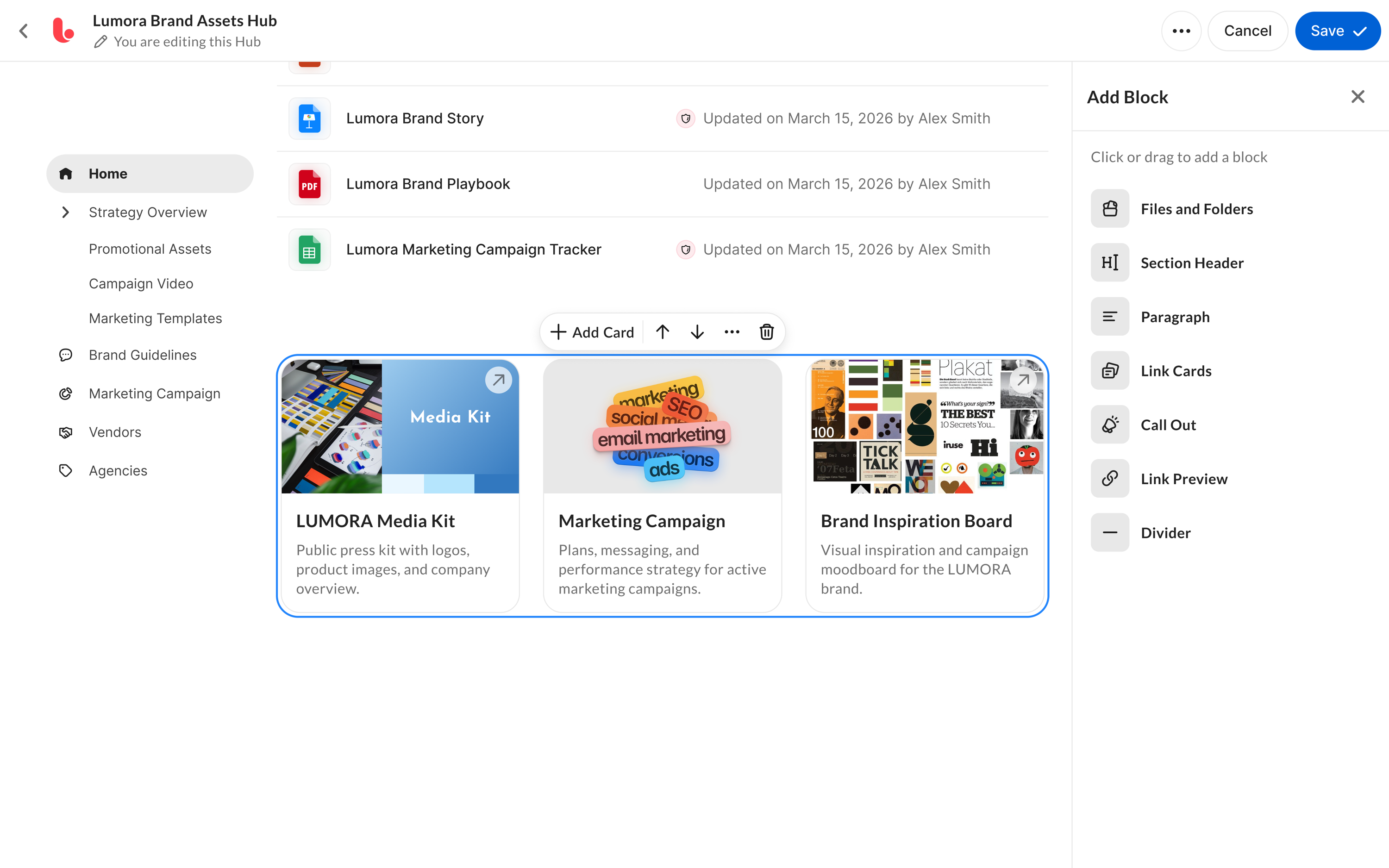Open block options ellipsis in card toolbar
This screenshot has width=1389, height=868.
(732, 332)
